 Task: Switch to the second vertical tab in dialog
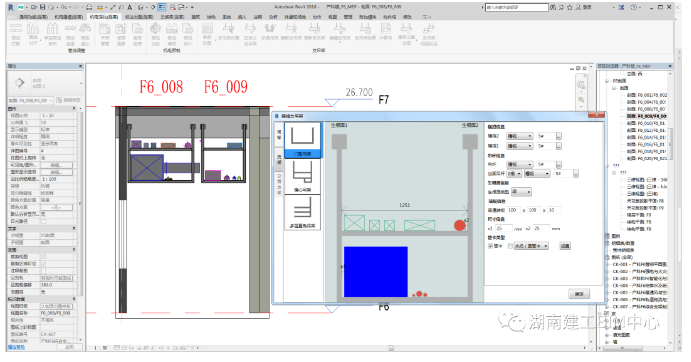[279, 159]
